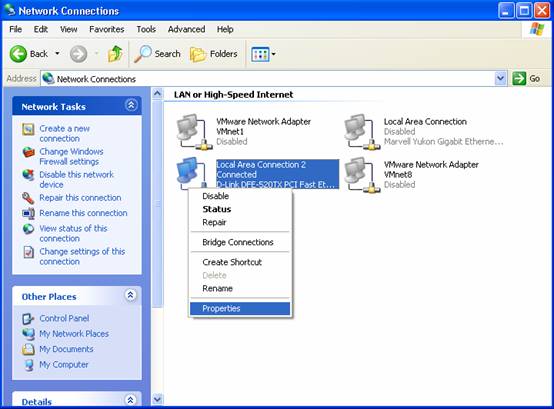This screenshot has height=409, width=554.
Task: Open the View menu
Action: (x=69, y=29)
